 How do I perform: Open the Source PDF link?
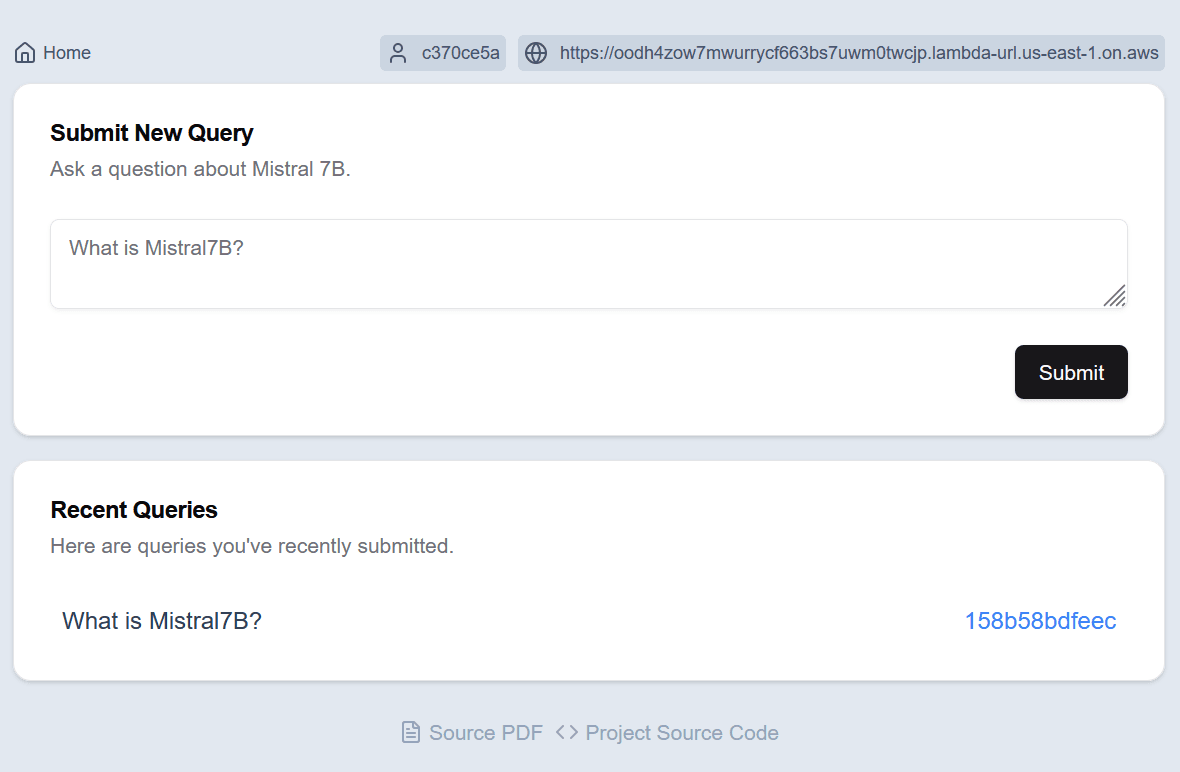point(485,733)
